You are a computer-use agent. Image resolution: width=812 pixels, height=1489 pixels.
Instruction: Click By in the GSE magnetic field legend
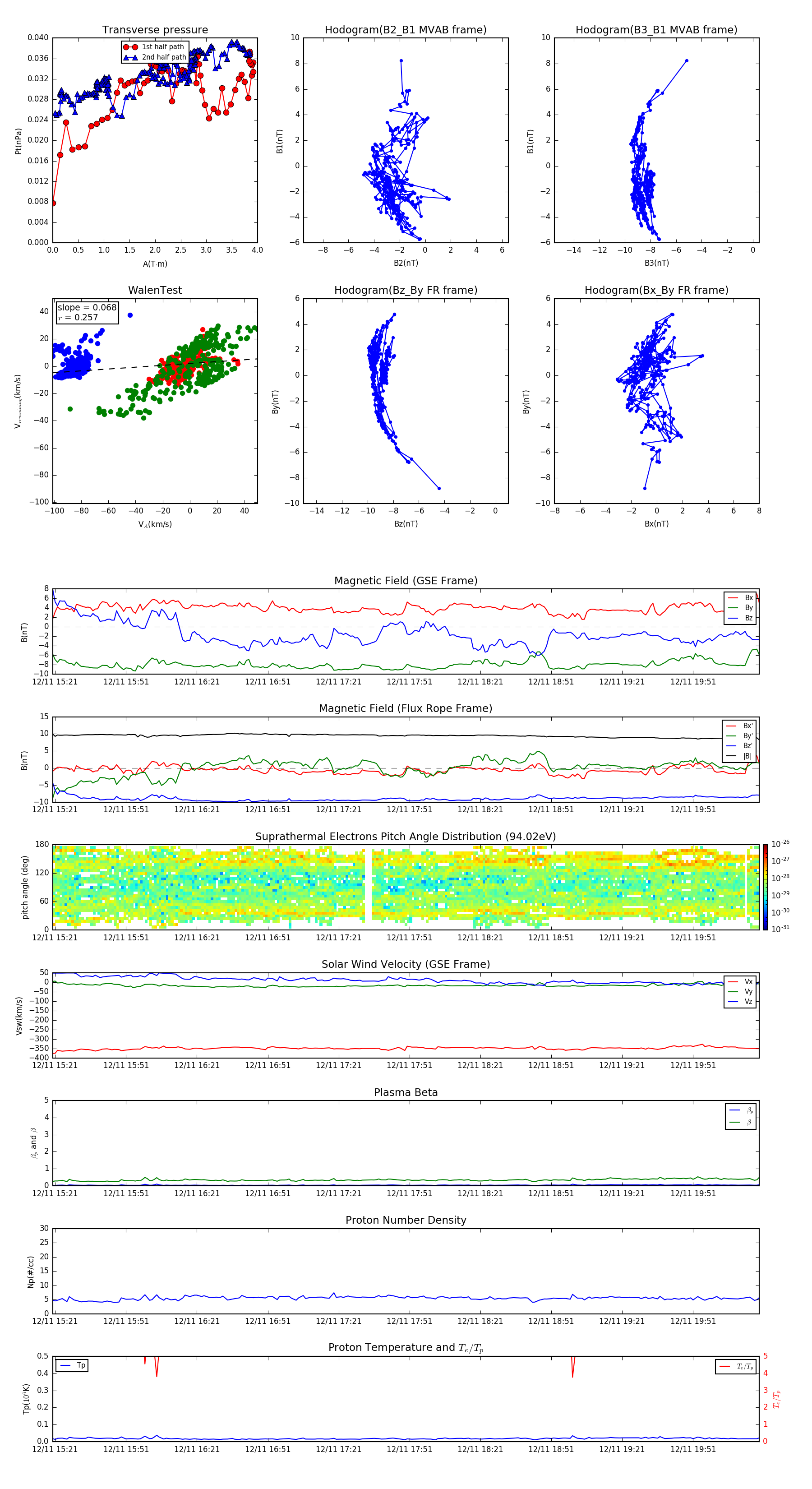pos(741,607)
